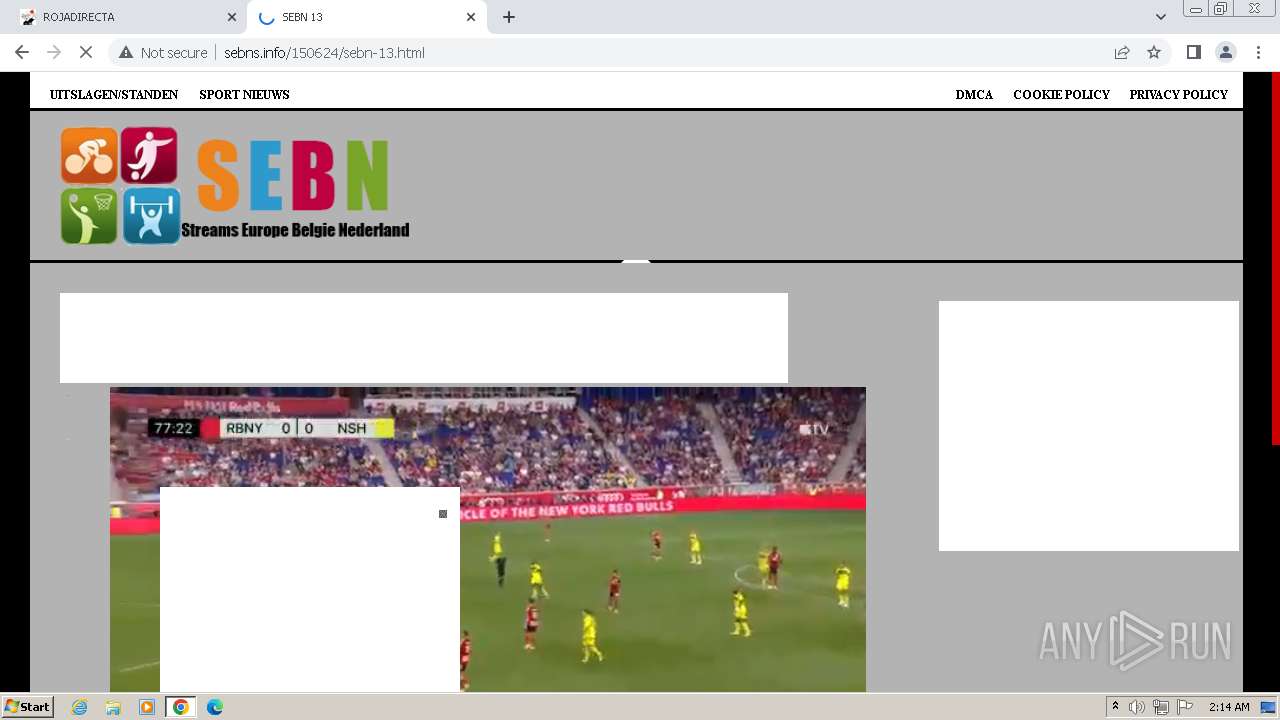
Task: View Not secure site information
Action: pyautogui.click(x=163, y=52)
